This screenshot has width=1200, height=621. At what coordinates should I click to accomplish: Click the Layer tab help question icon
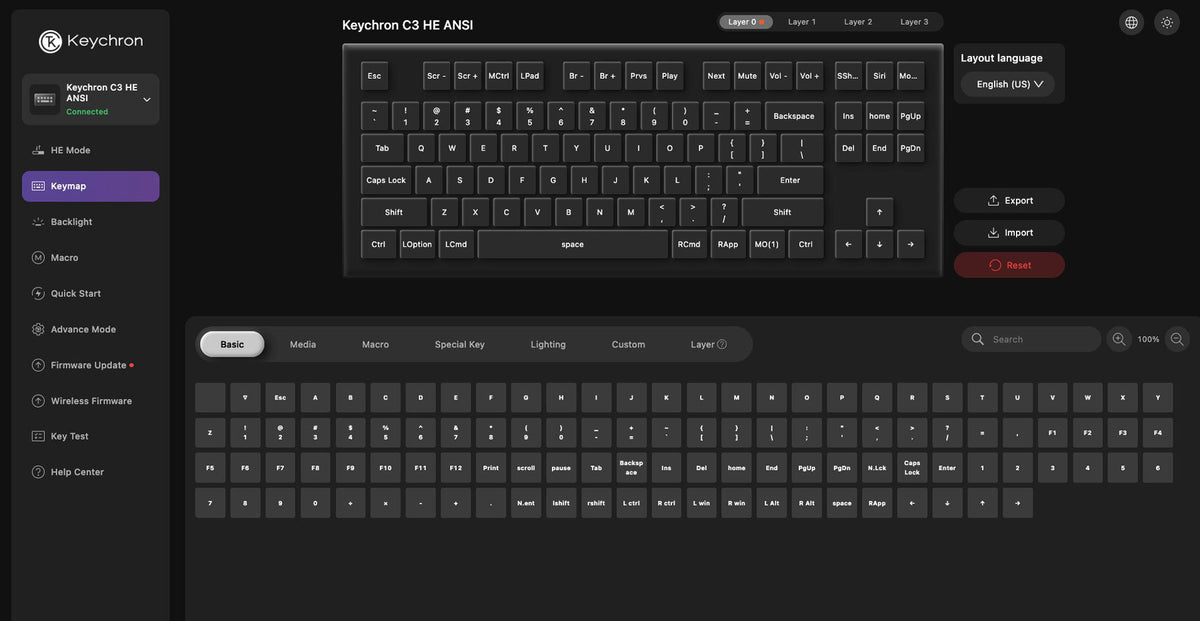(722, 344)
